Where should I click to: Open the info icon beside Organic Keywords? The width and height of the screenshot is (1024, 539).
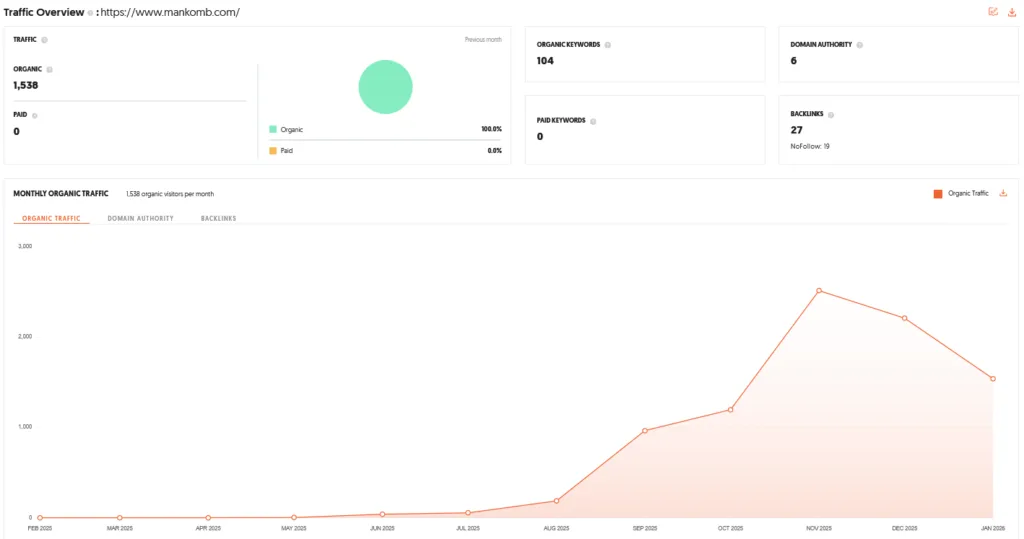tap(607, 45)
